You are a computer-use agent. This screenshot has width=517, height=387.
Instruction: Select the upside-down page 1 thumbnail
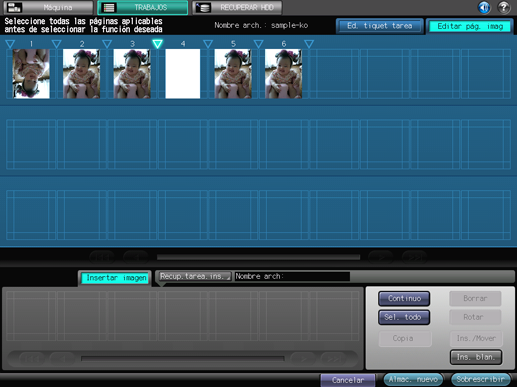31,74
